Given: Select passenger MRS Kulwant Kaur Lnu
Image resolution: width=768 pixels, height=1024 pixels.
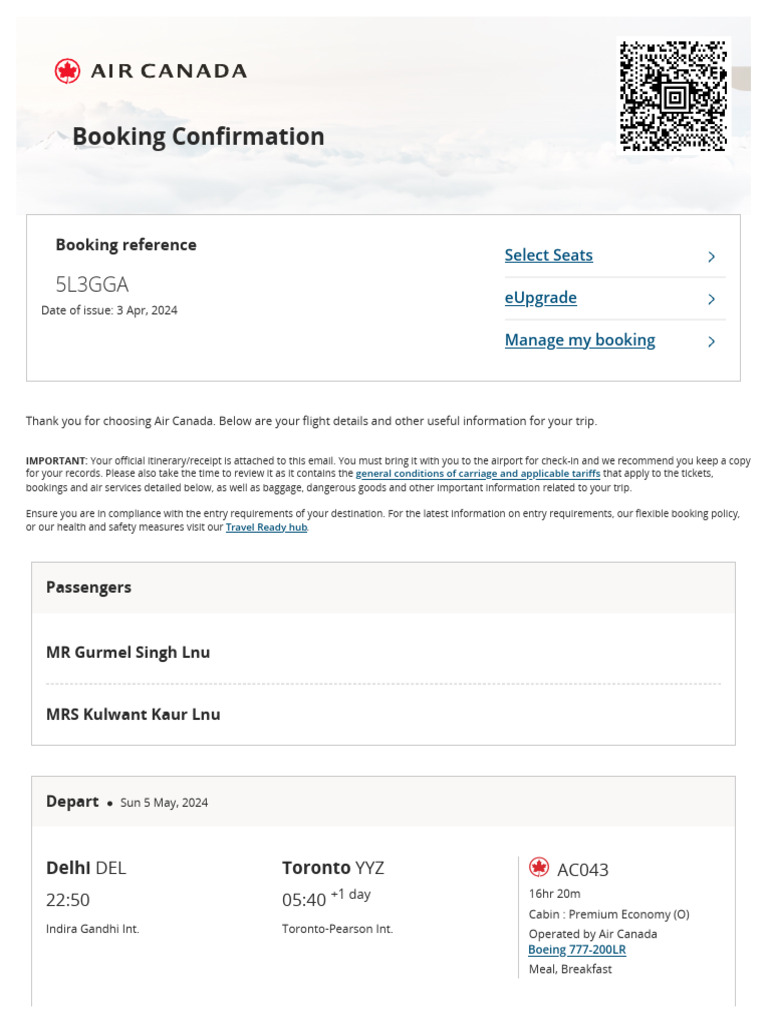Looking at the screenshot, I should click(x=133, y=714).
